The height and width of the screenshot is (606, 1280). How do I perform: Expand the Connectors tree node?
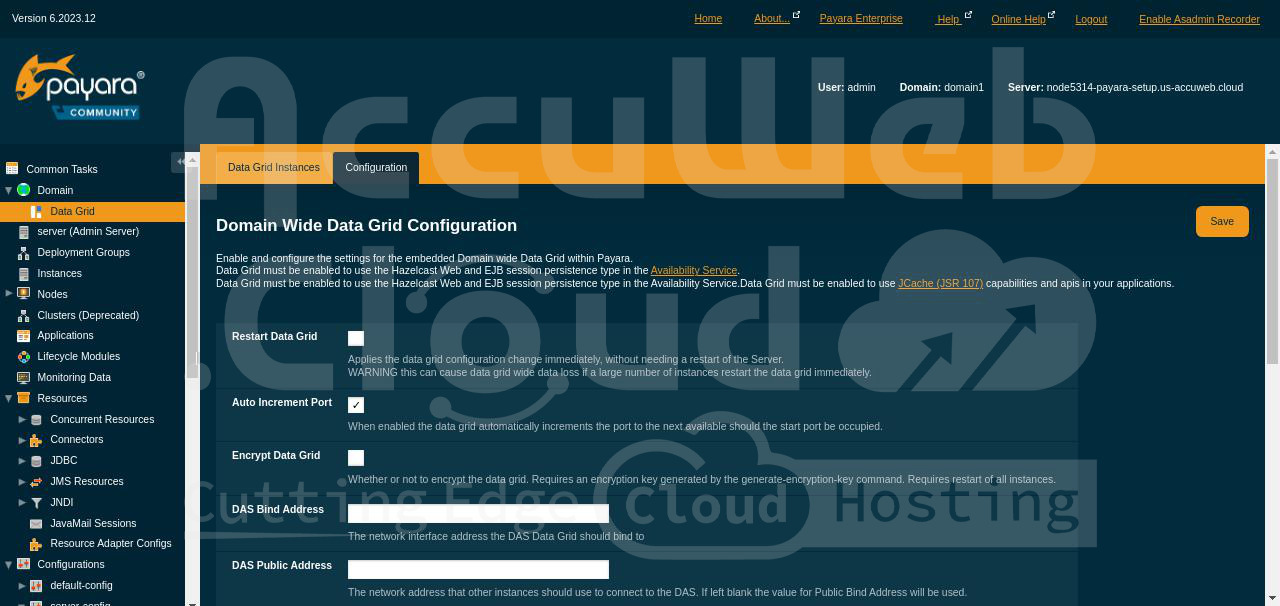(x=22, y=440)
